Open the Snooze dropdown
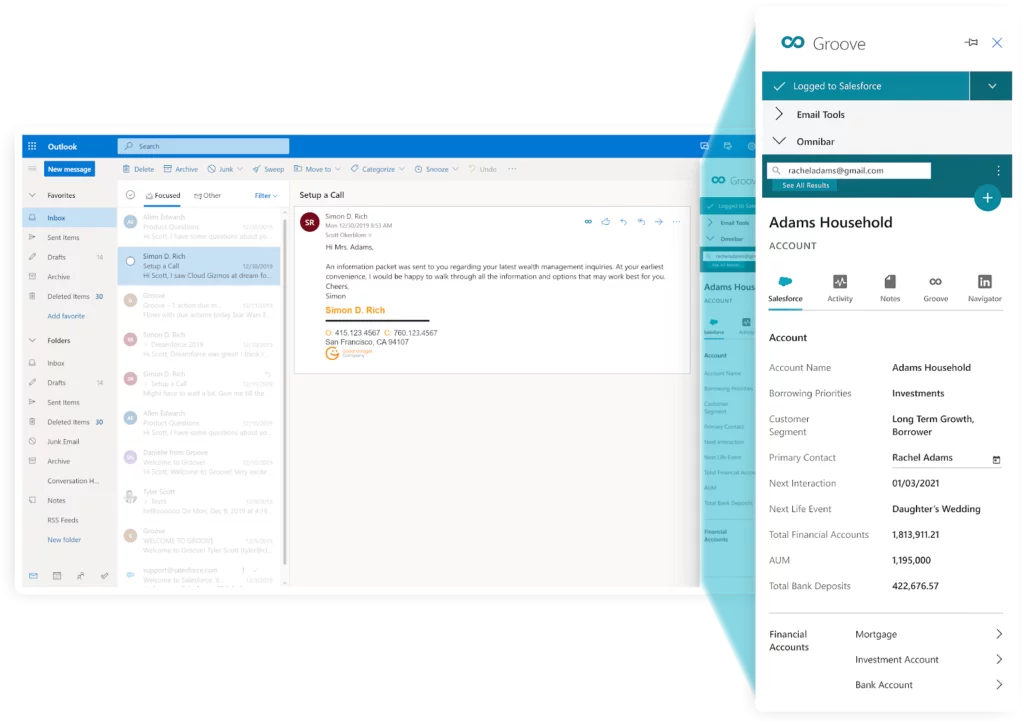This screenshot has height=724, width=1024. tap(436, 169)
